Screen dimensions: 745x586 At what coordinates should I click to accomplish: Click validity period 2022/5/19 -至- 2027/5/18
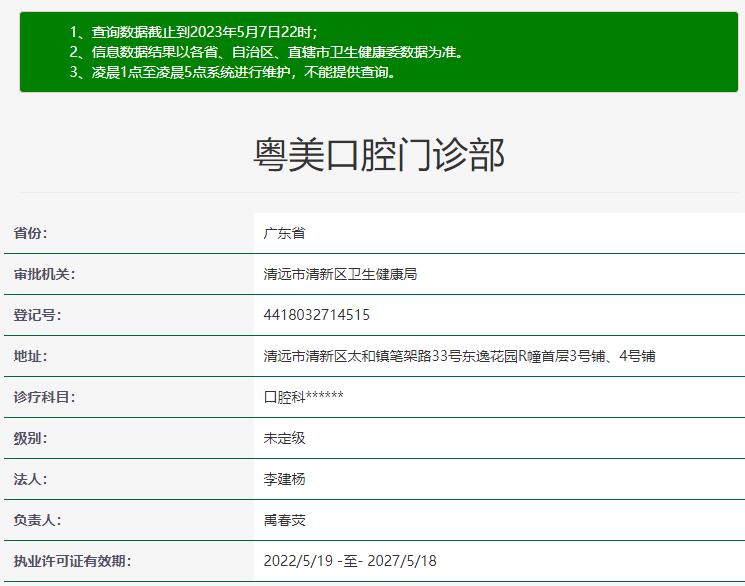click(350, 561)
